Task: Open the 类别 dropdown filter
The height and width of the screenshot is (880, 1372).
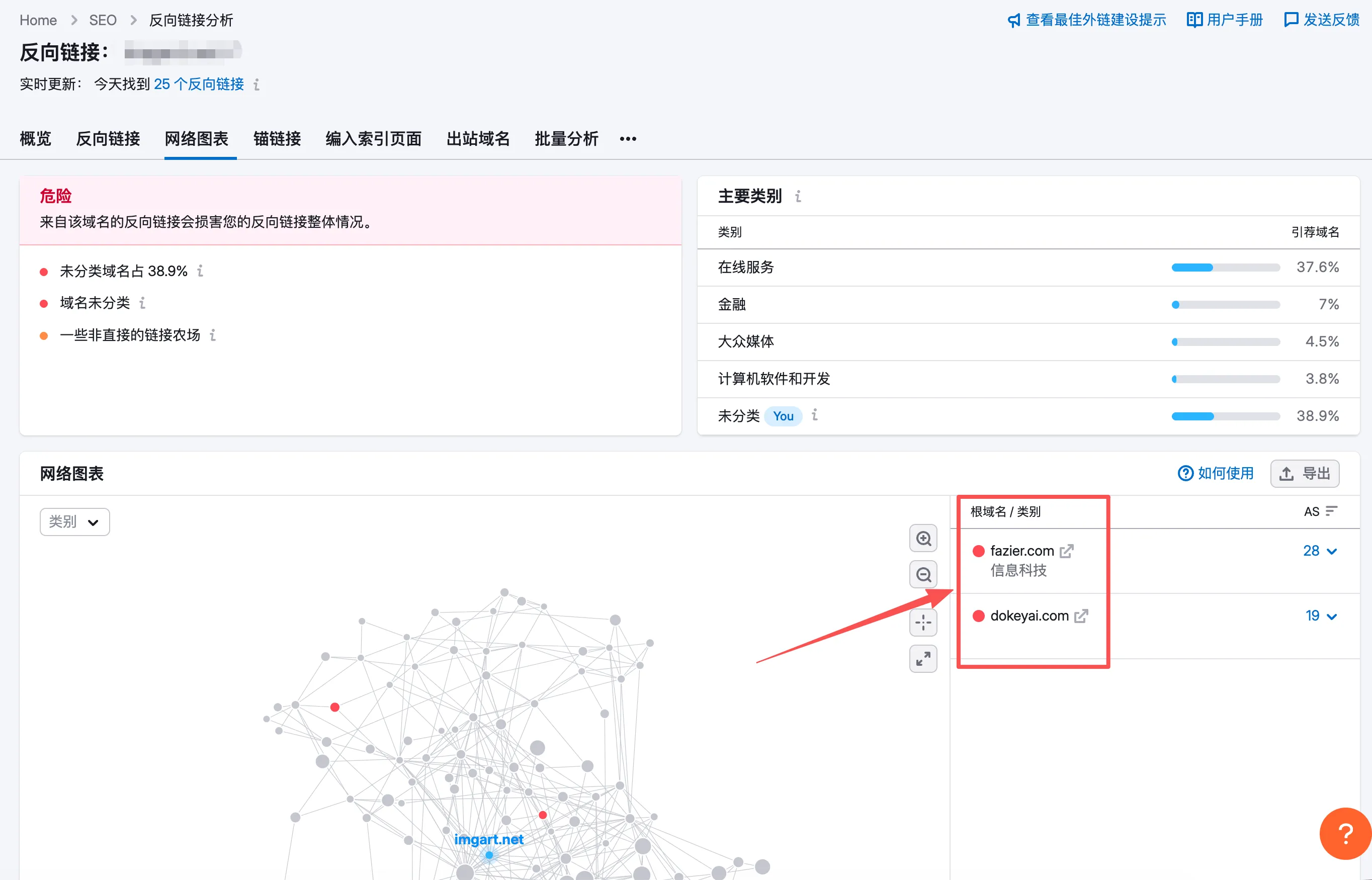Action: pos(74,522)
